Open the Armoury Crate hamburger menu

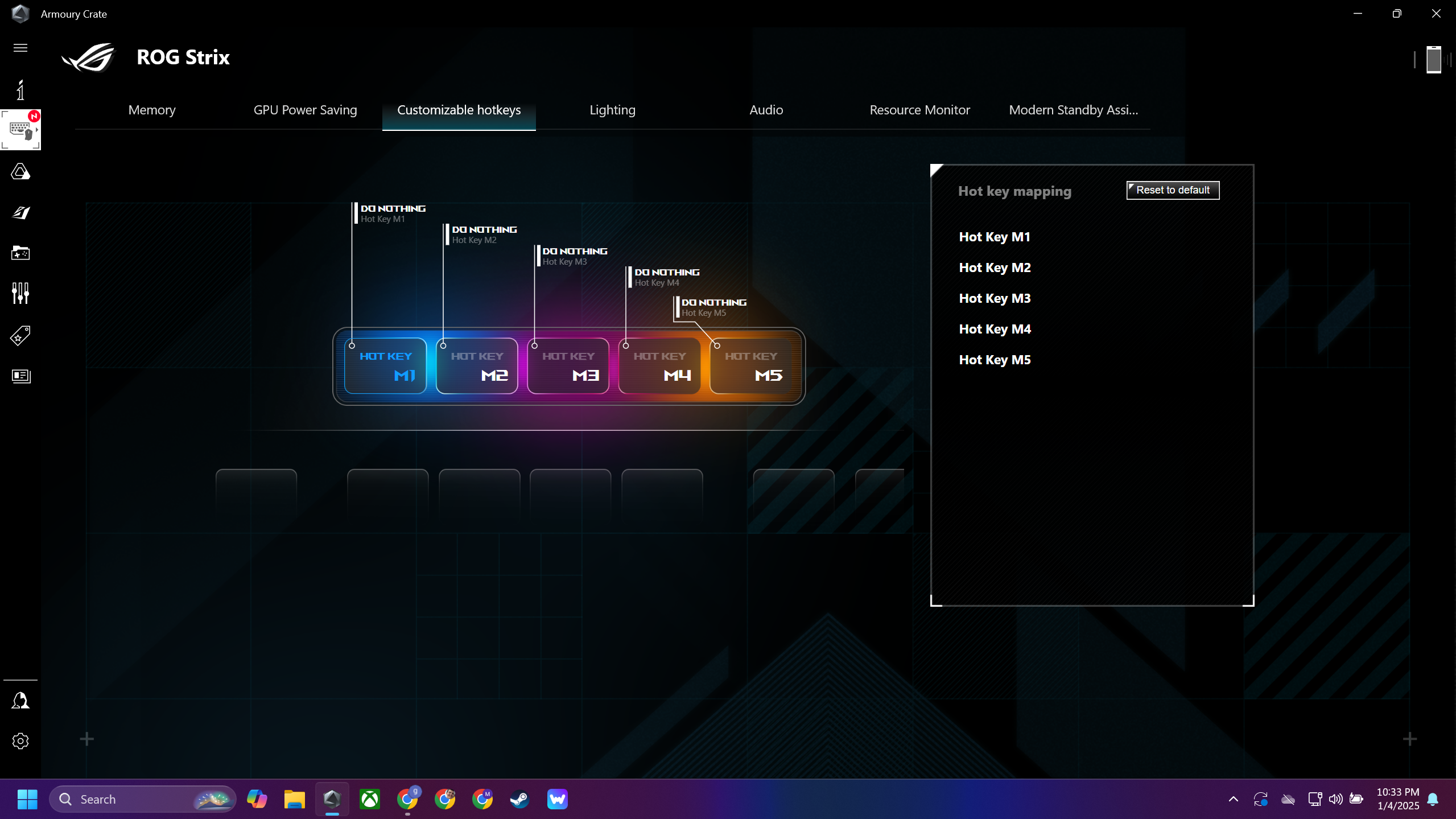[x=20, y=48]
